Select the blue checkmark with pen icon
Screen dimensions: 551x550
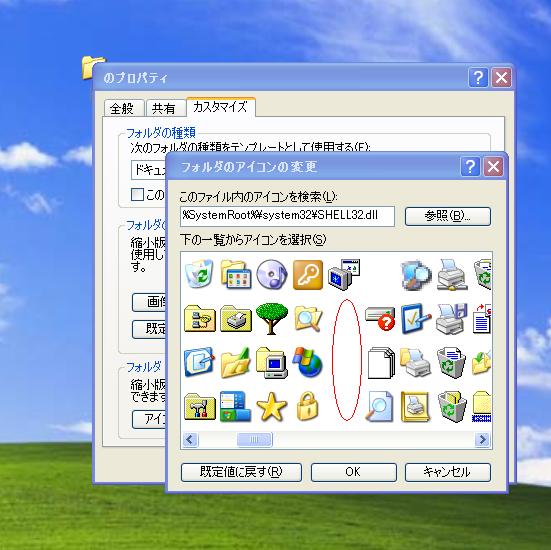416,318
